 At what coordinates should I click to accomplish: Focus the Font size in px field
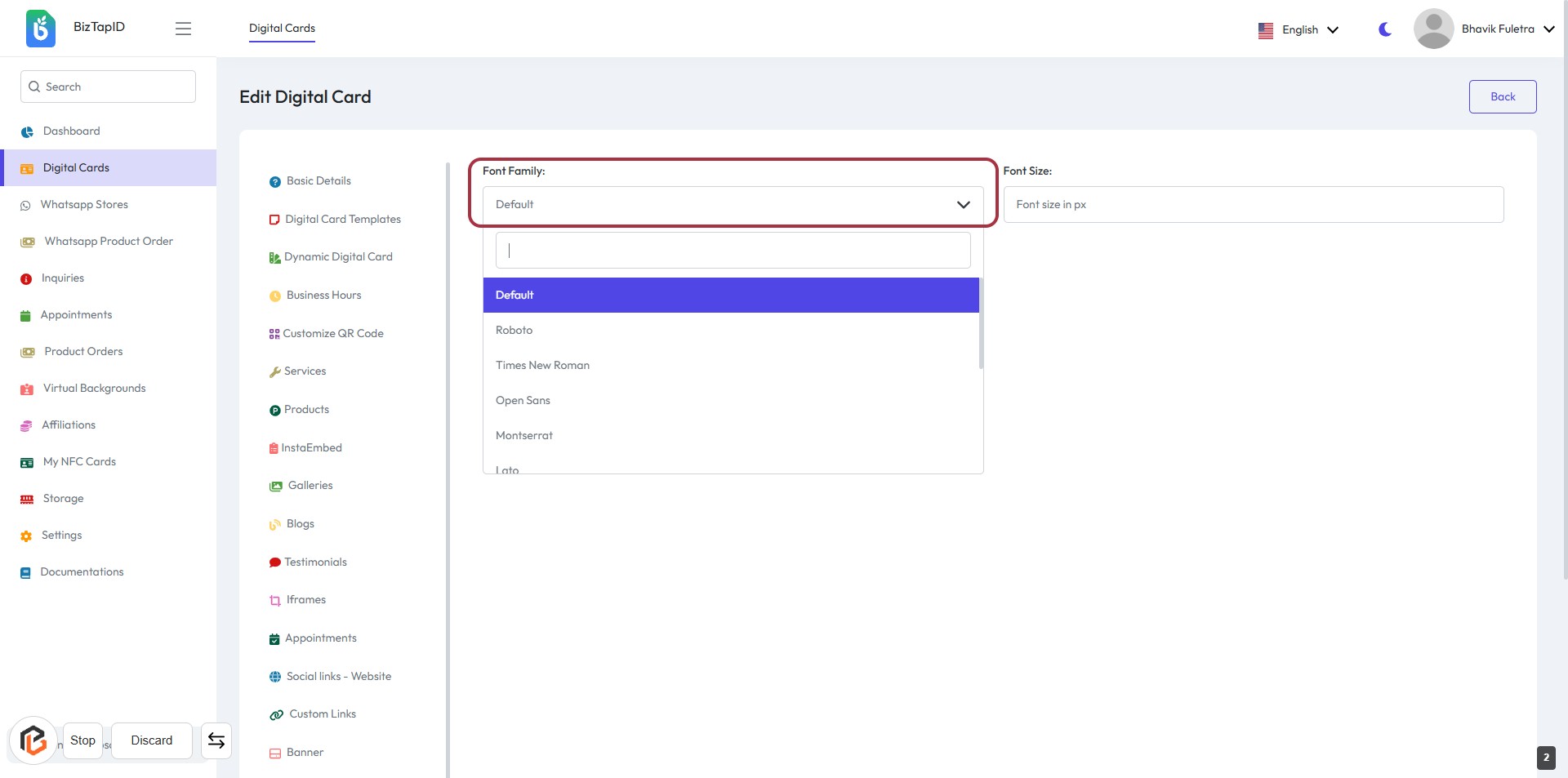[1253, 205]
